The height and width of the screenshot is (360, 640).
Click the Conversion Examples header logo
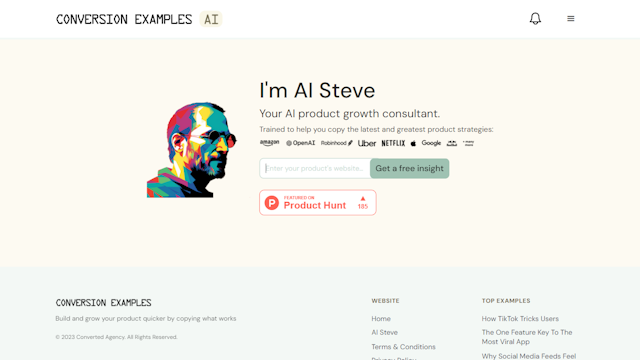click(124, 19)
